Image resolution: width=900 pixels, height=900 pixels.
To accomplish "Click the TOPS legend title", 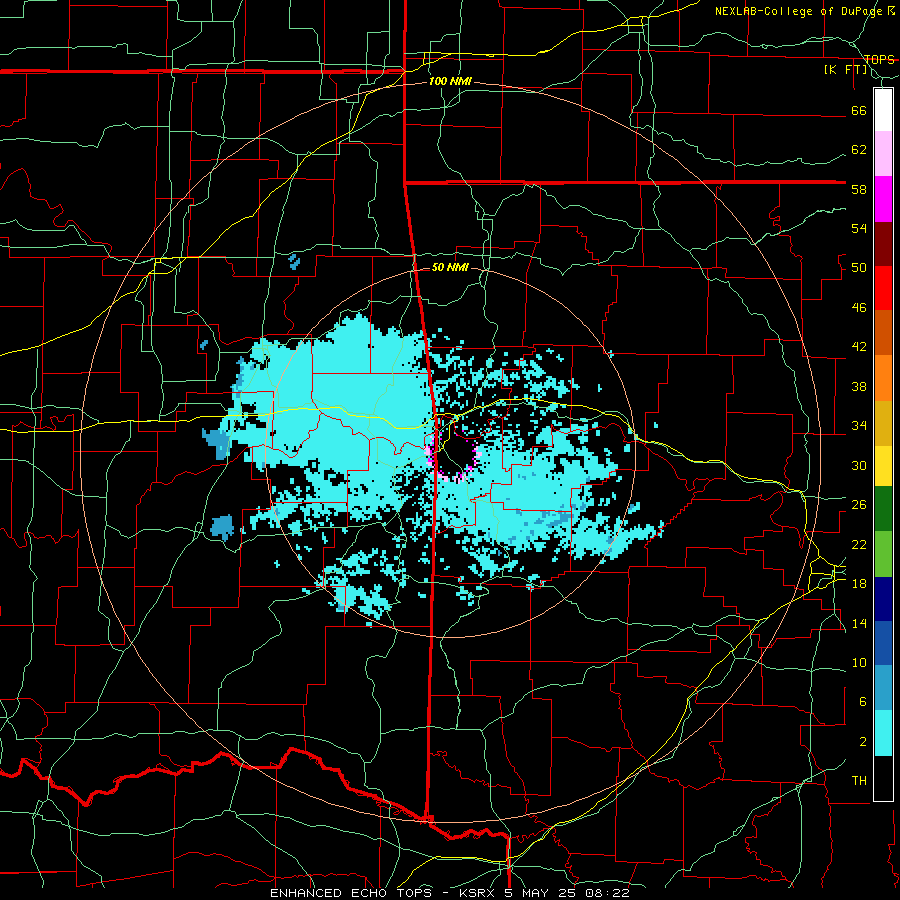I will pyautogui.click(x=879, y=59).
